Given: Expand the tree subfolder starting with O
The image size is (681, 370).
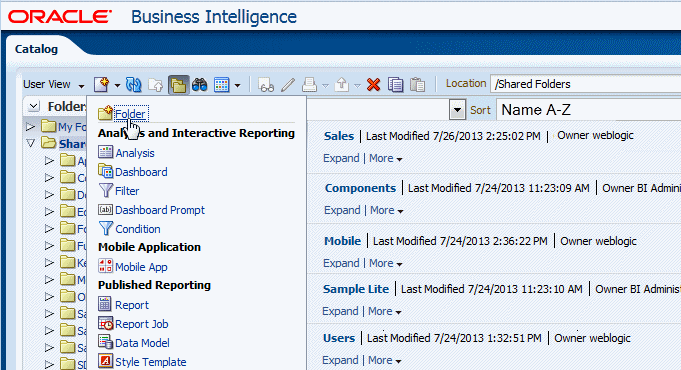Looking at the screenshot, I should click(x=50, y=297).
